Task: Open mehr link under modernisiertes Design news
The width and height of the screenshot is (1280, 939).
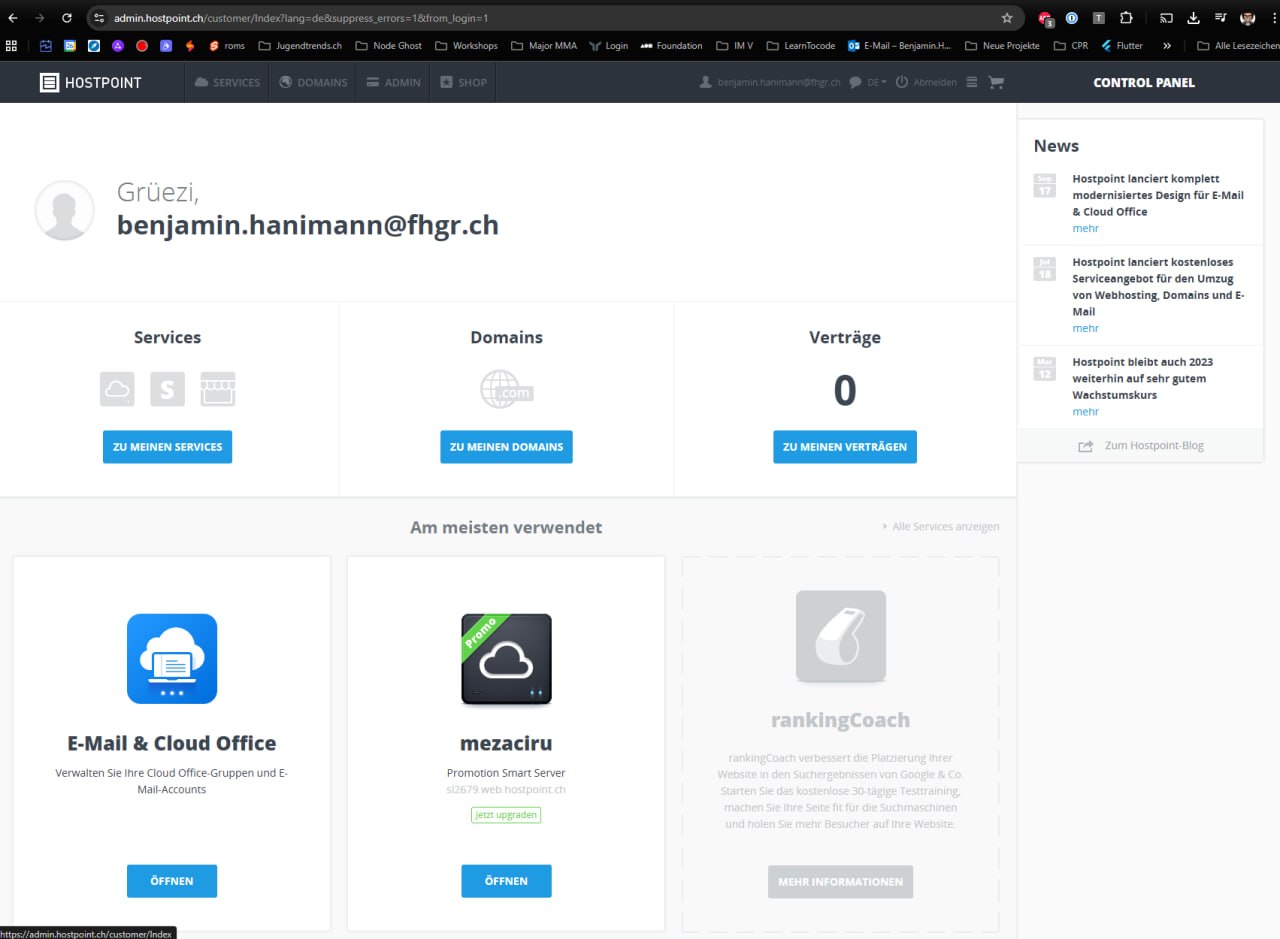Action: click(1086, 228)
